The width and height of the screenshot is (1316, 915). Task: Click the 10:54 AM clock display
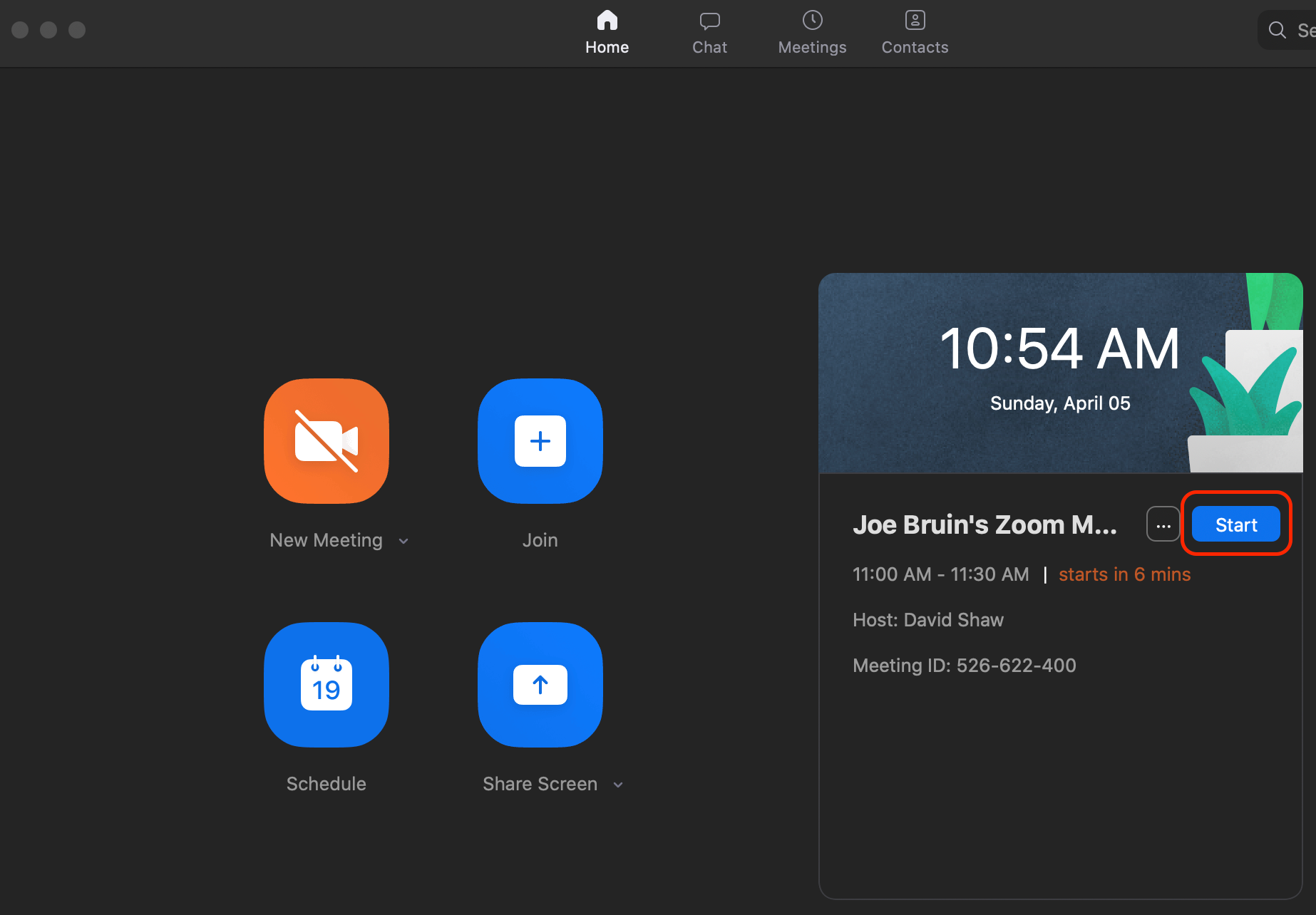[1060, 348]
